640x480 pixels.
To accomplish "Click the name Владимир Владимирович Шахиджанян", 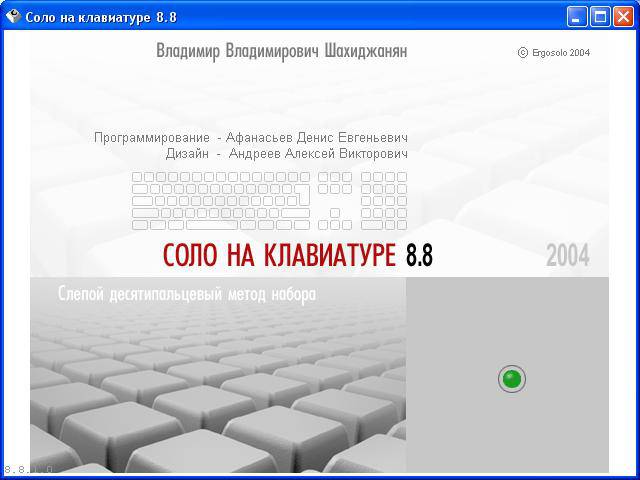I will (282, 51).
